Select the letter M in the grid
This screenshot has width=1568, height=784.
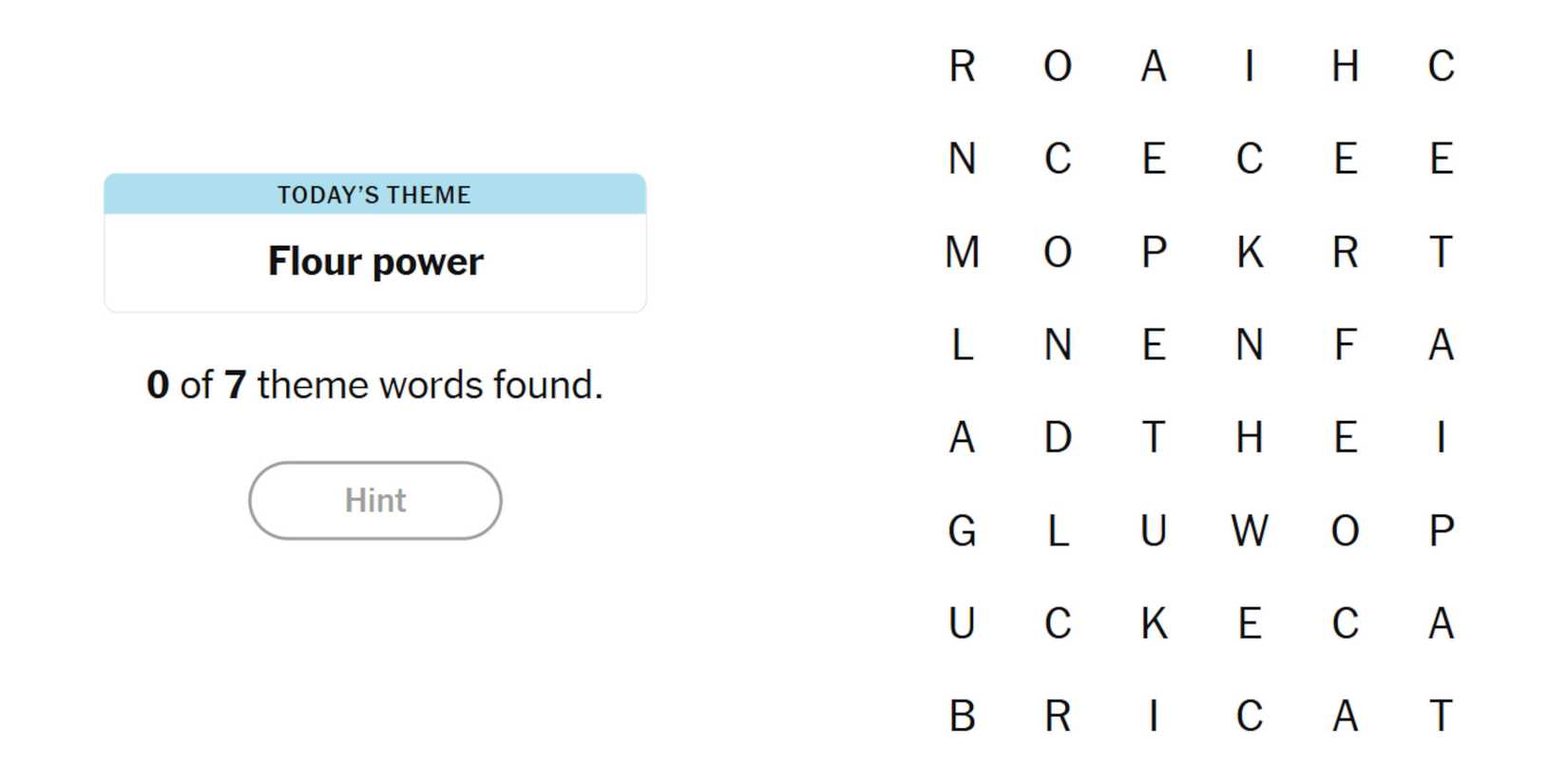tap(962, 253)
